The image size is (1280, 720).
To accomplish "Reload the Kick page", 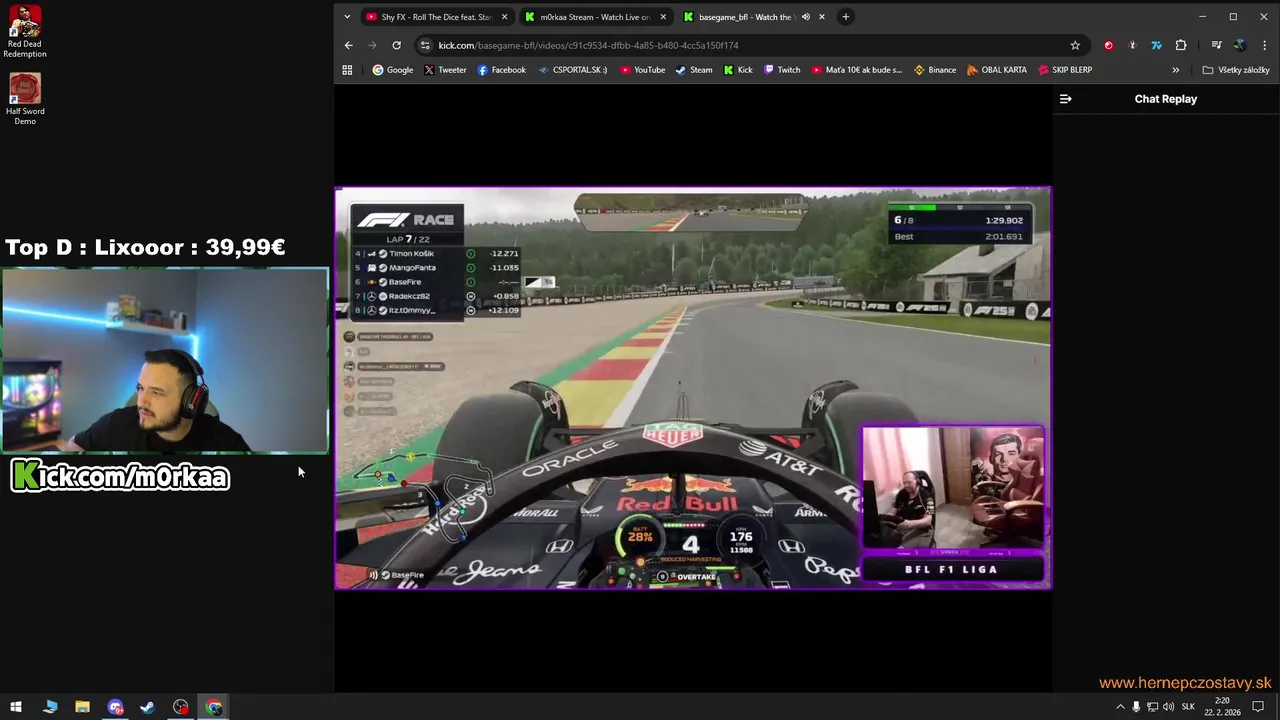I will click(x=396, y=45).
